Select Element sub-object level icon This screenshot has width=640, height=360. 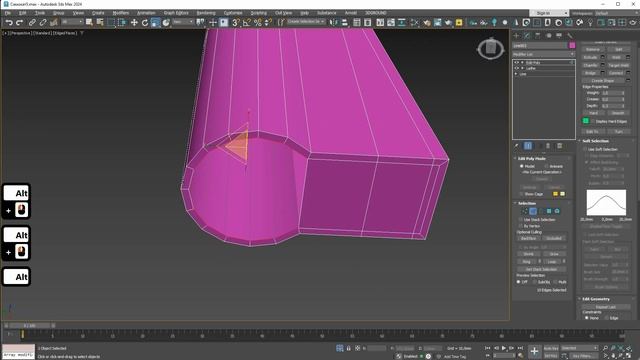[x=557, y=211]
